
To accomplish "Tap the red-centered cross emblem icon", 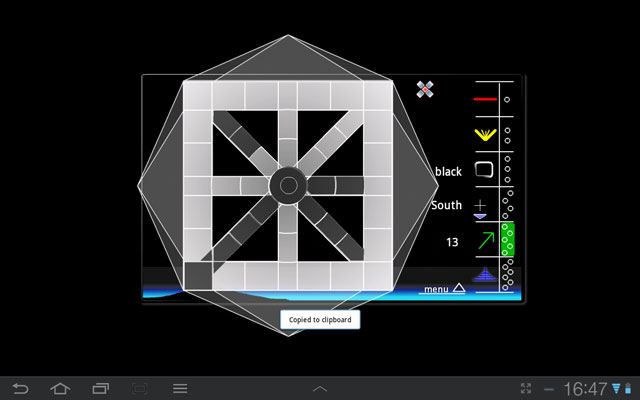I will (425, 89).
